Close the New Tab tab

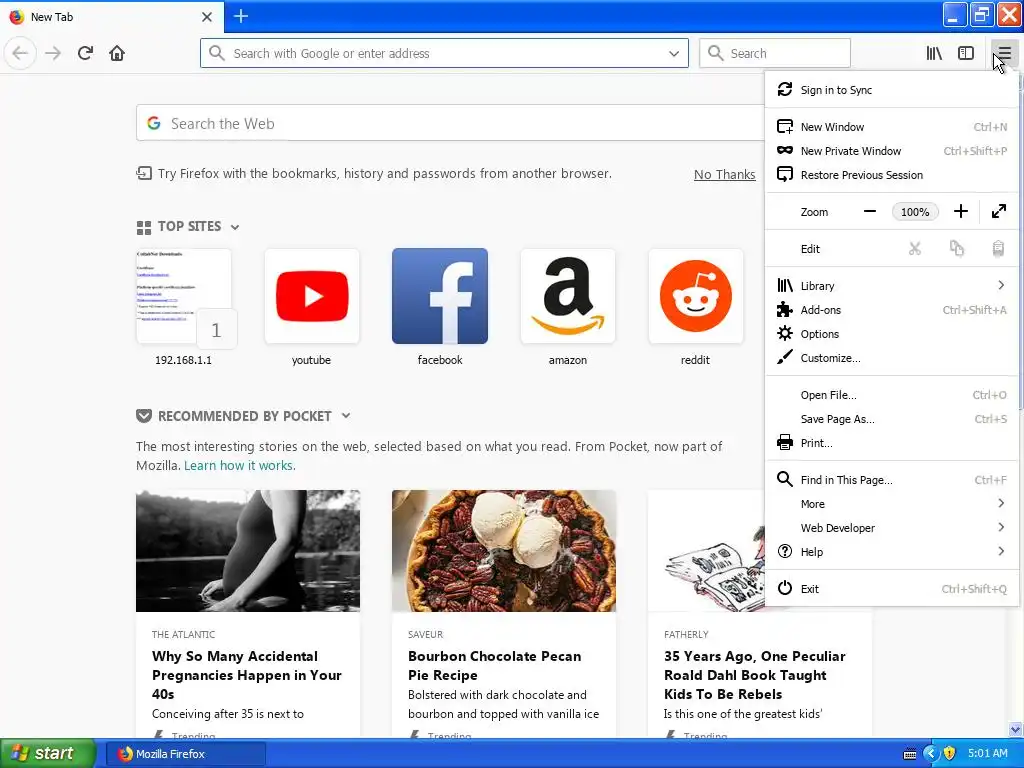206,17
